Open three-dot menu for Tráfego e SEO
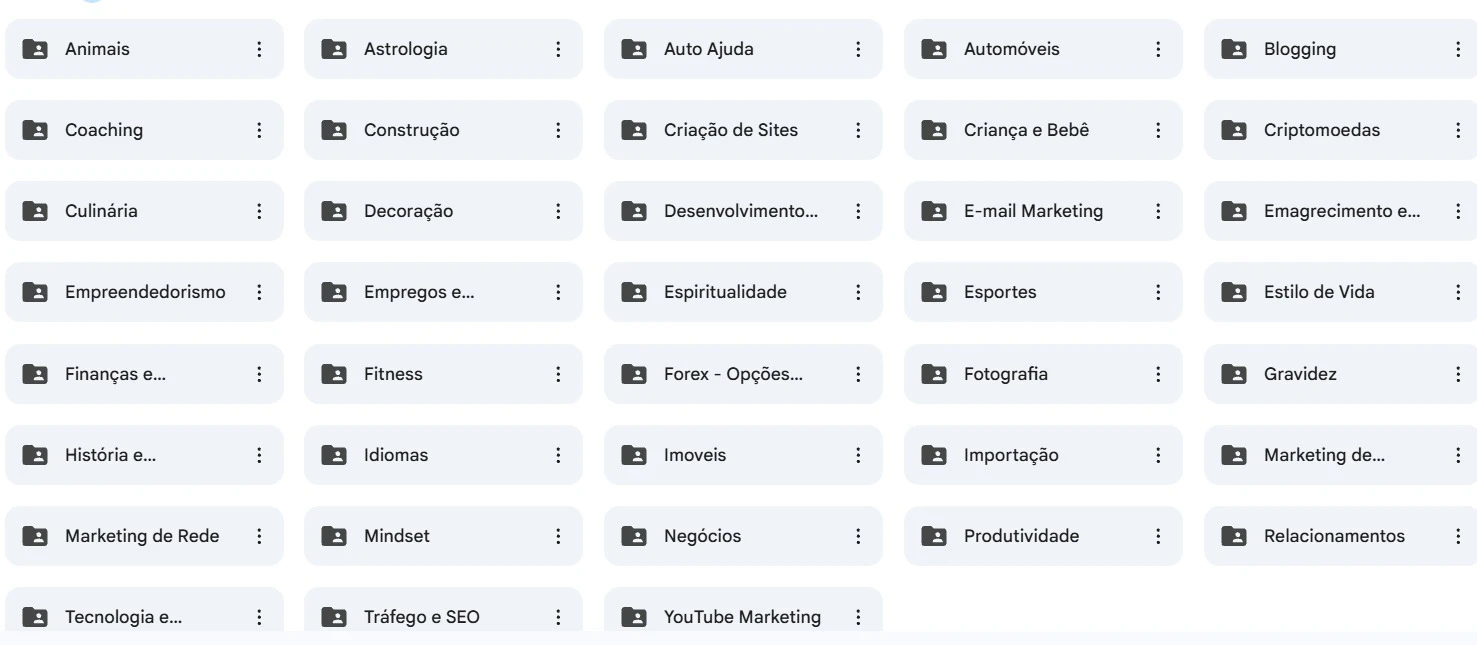 (558, 617)
